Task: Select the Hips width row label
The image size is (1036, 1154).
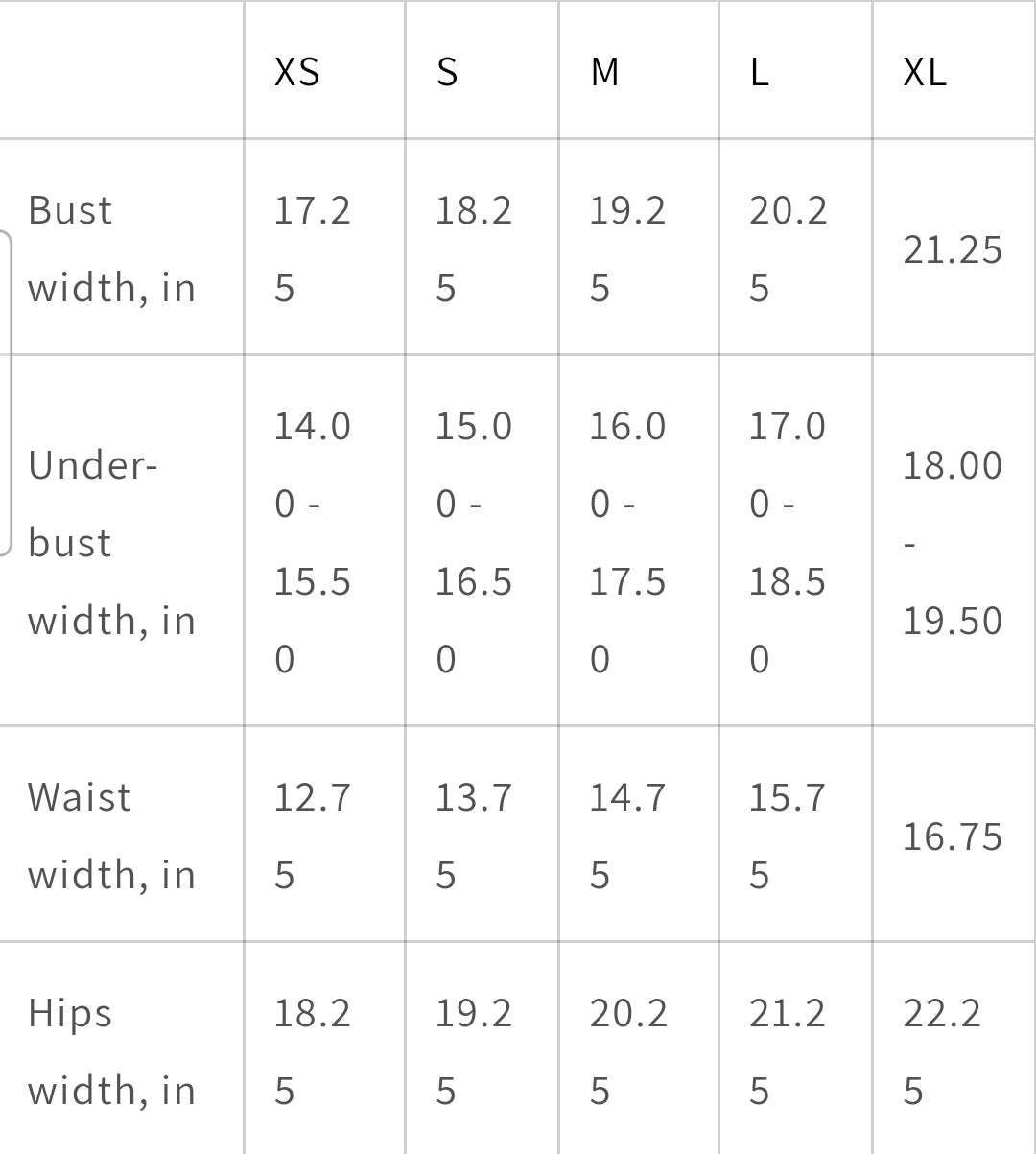Action: point(111,1051)
